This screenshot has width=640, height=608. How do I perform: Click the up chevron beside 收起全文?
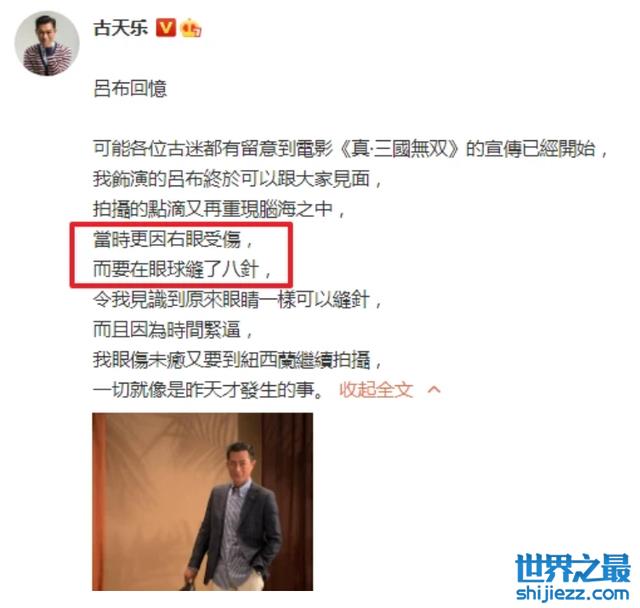[x=434, y=390]
